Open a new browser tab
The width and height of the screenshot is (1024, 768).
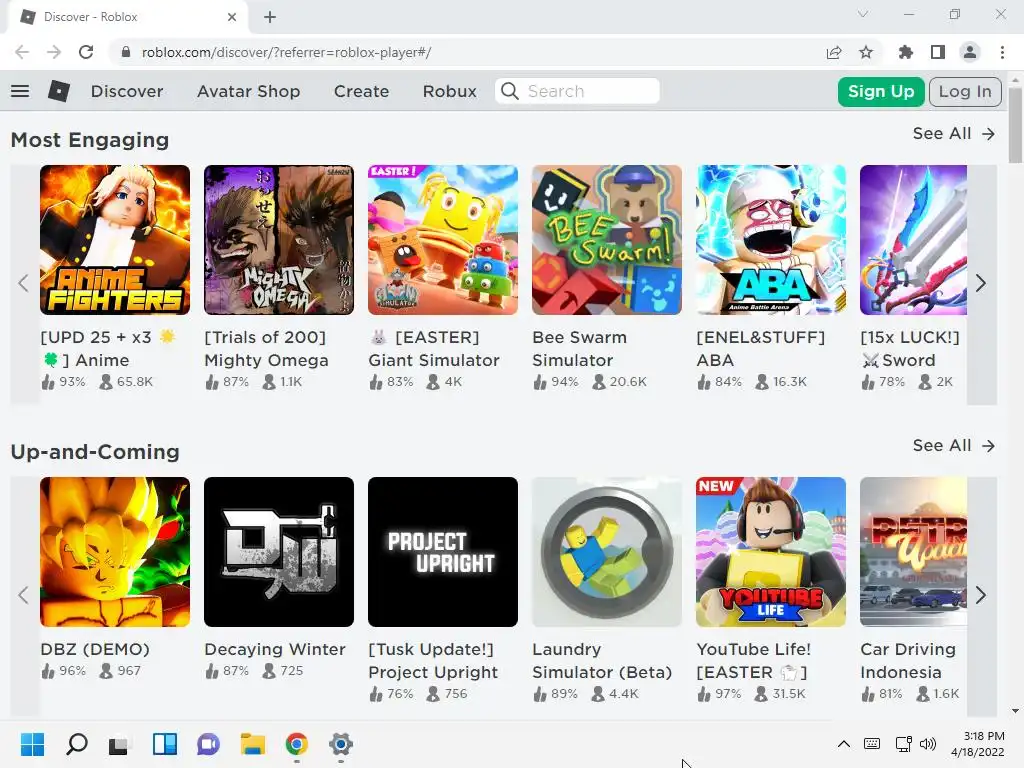[x=270, y=17]
